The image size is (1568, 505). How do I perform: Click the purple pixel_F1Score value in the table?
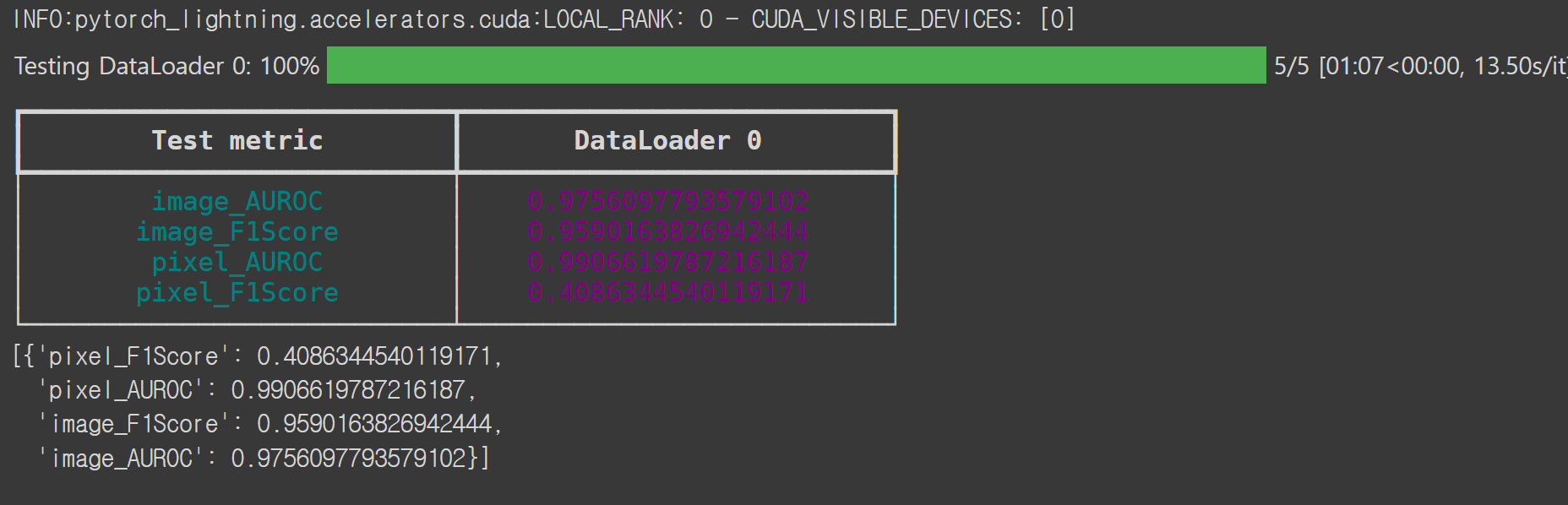coord(667,292)
